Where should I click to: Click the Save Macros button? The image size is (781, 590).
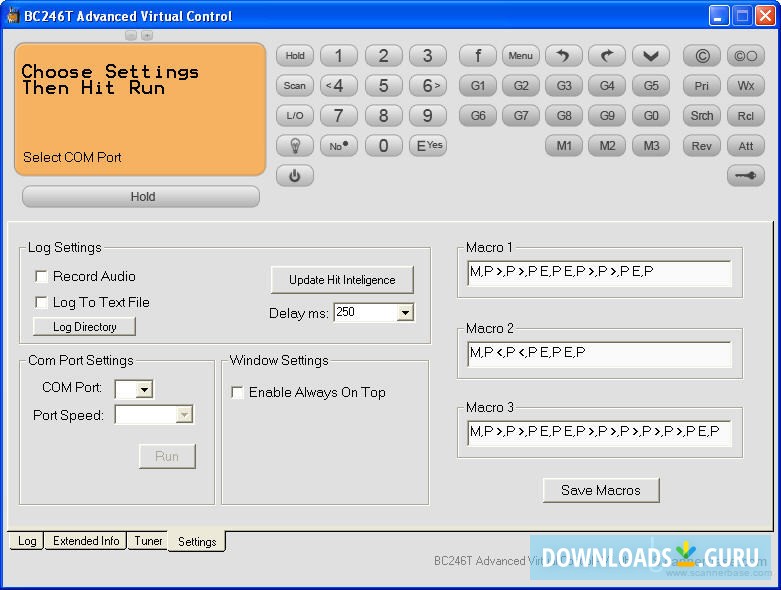(x=601, y=490)
